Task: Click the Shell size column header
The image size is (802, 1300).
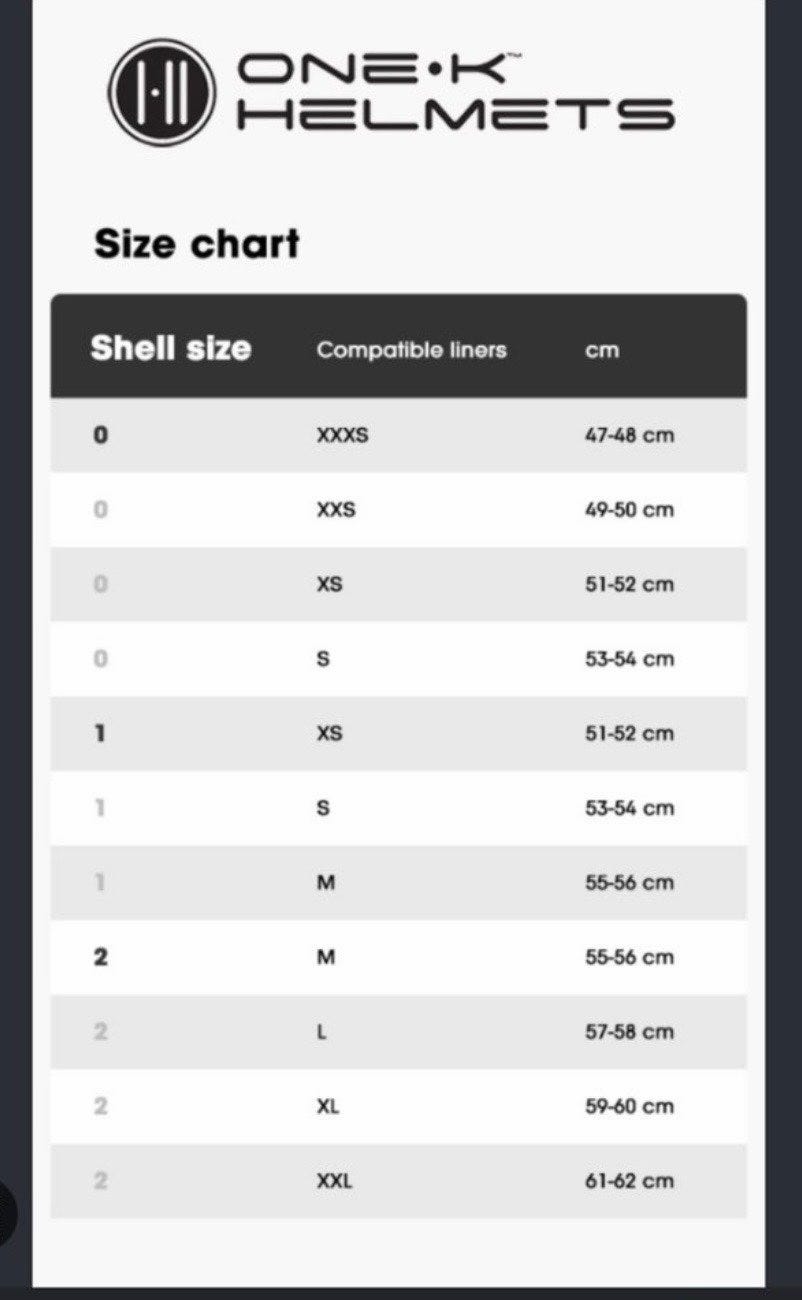Action: pos(170,348)
